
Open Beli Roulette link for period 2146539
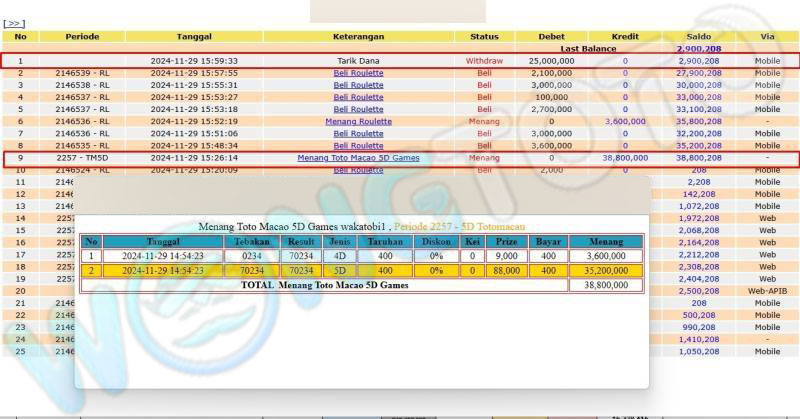pyautogui.click(x=358, y=73)
